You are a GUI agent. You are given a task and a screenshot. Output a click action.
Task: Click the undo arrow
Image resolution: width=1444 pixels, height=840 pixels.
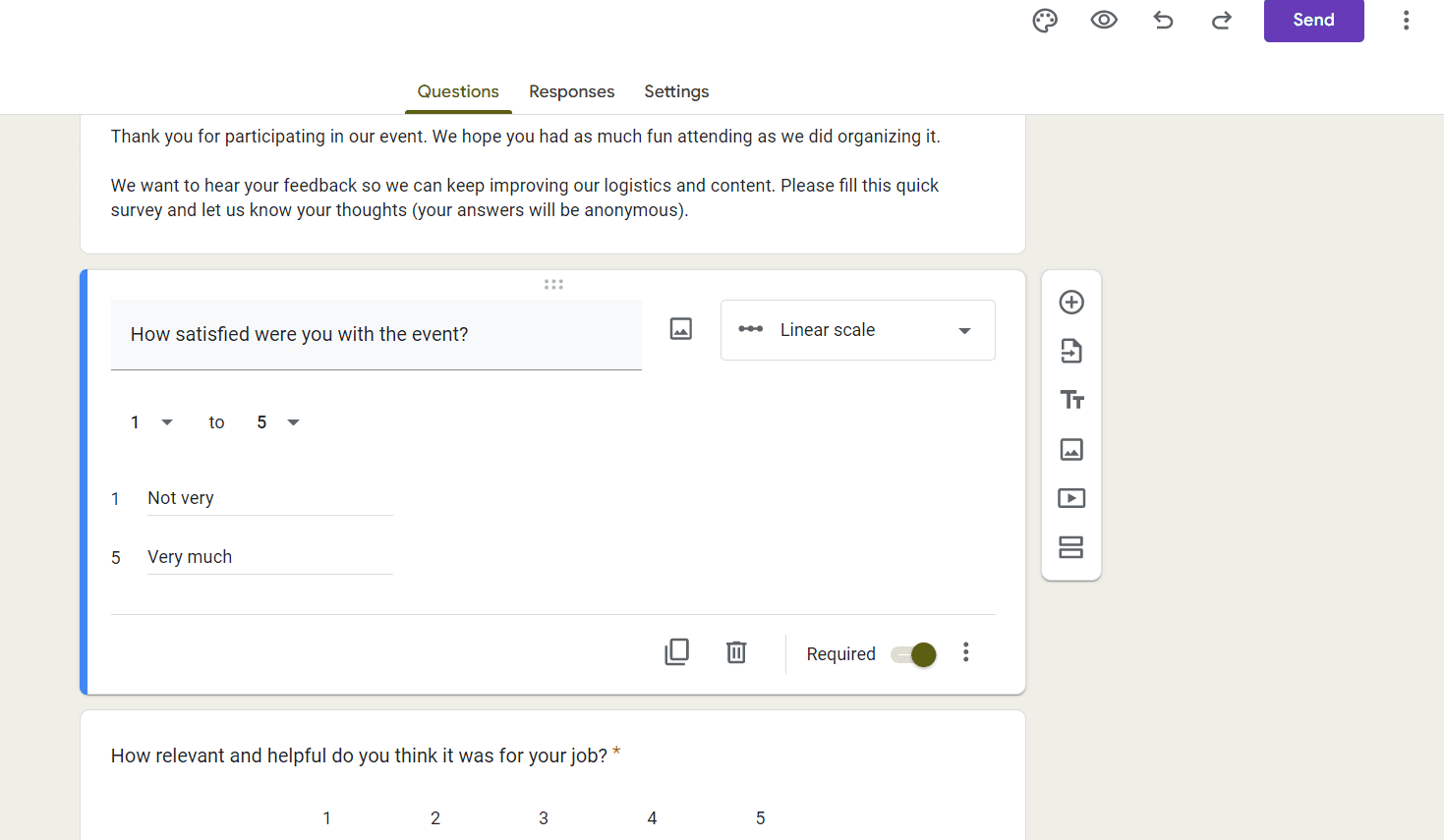point(1163,21)
